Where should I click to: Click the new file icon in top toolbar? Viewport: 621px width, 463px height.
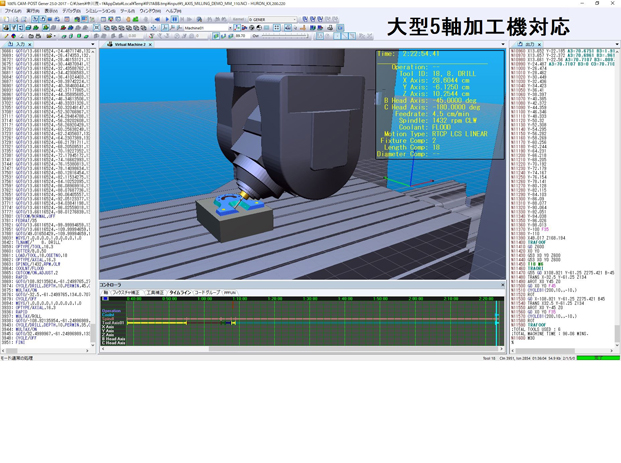coord(6,19)
